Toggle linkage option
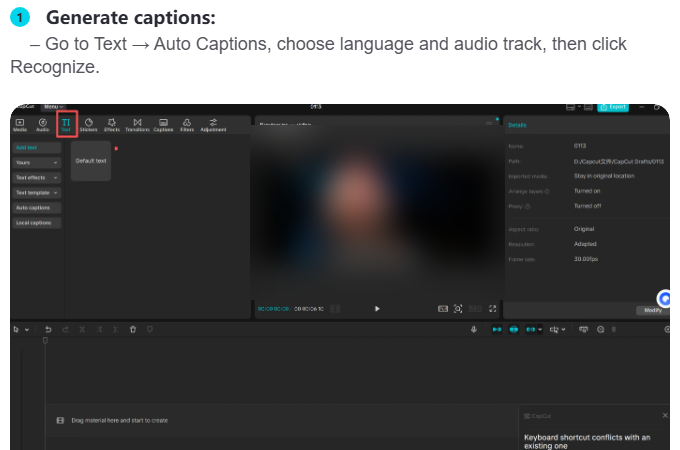This screenshot has height=450, width=680. tap(530, 329)
